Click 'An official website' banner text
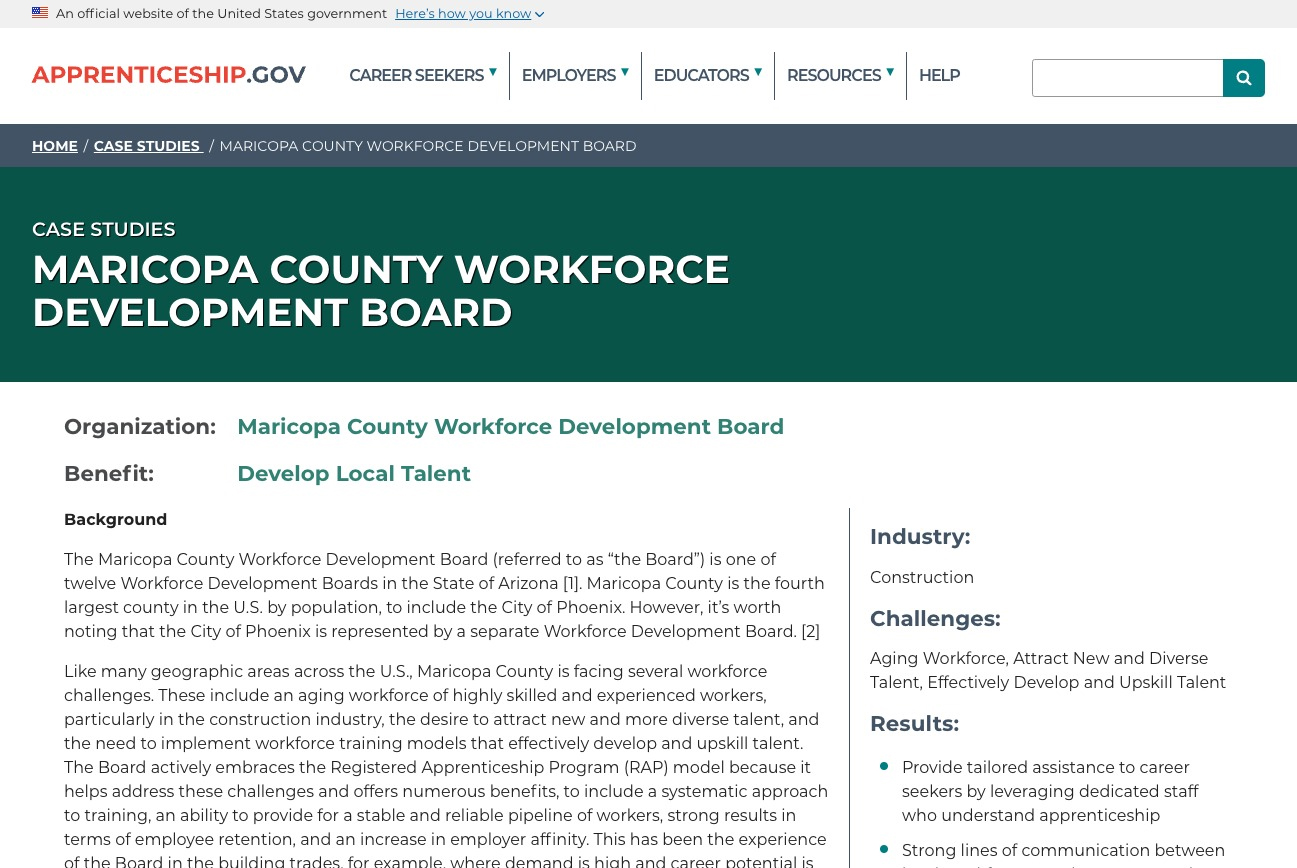1297x868 pixels. [x=221, y=14]
